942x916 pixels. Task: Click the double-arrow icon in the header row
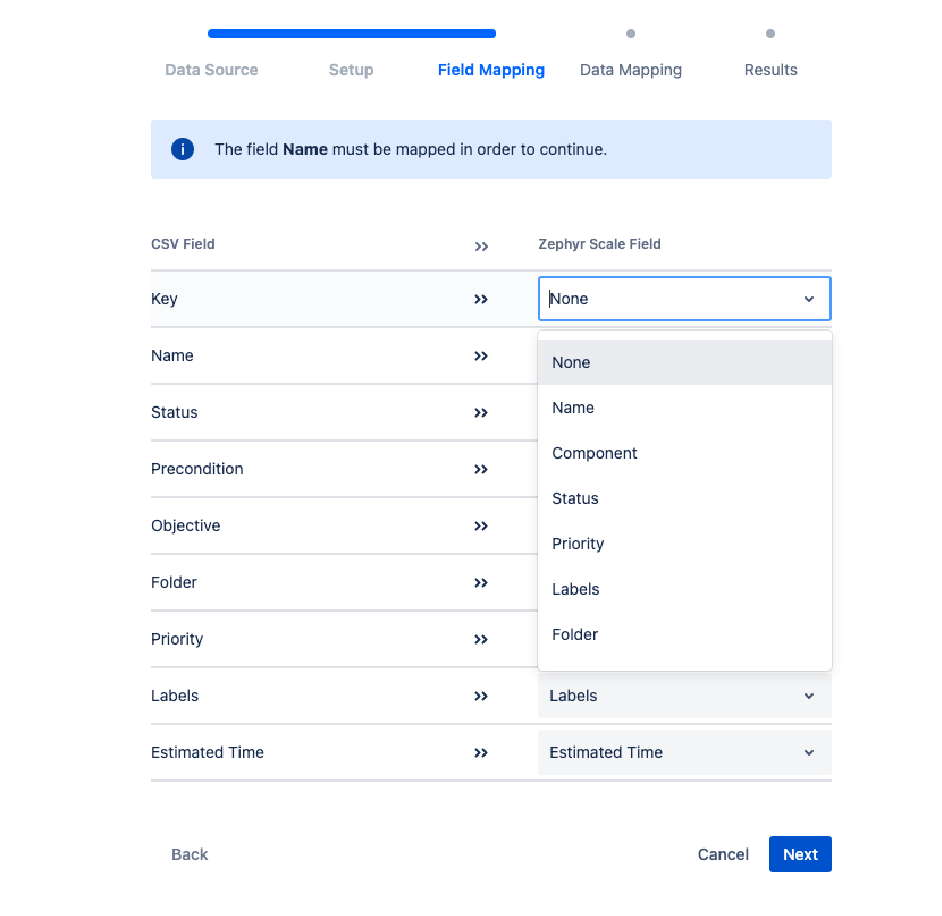click(481, 246)
